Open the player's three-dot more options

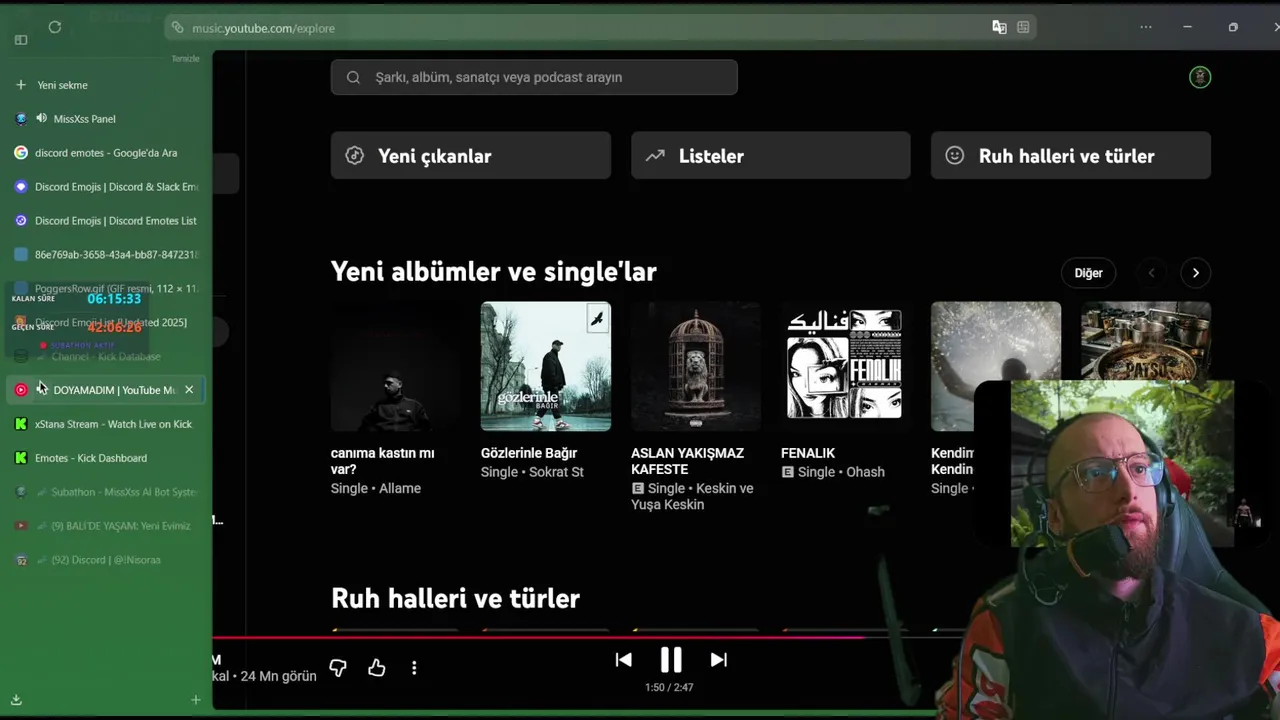[x=414, y=667]
